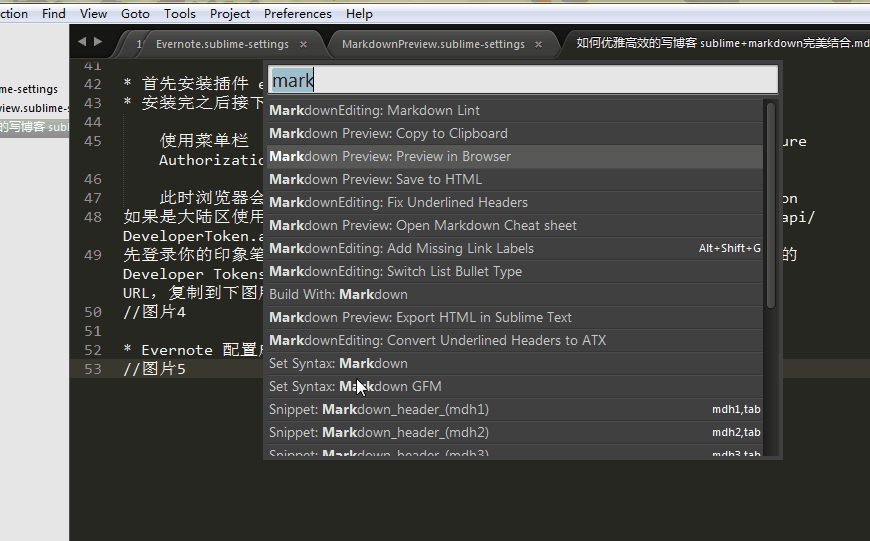Choose Markdown Preview: Preview in Browser

(515, 156)
